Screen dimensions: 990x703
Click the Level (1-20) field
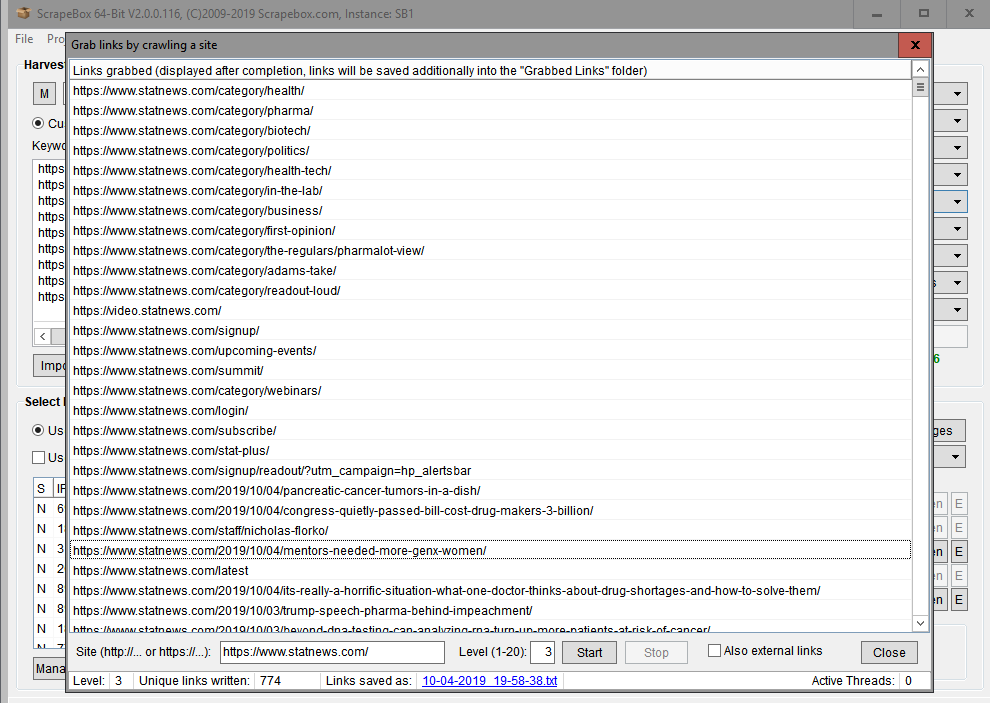point(542,652)
